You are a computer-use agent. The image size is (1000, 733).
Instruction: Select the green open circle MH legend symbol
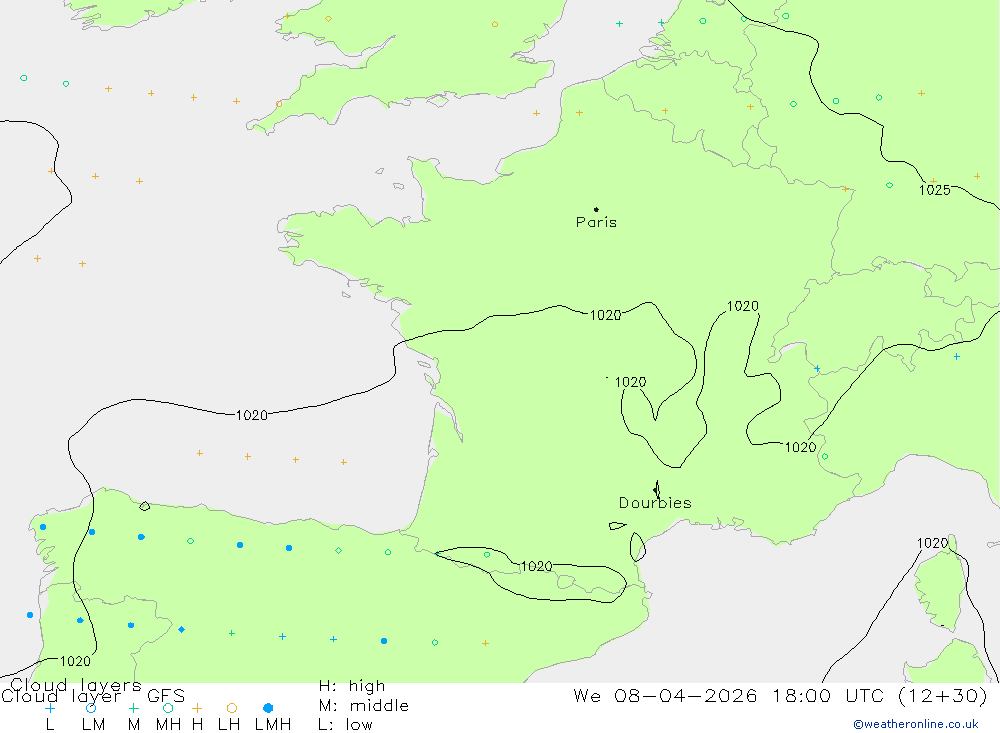point(168,708)
